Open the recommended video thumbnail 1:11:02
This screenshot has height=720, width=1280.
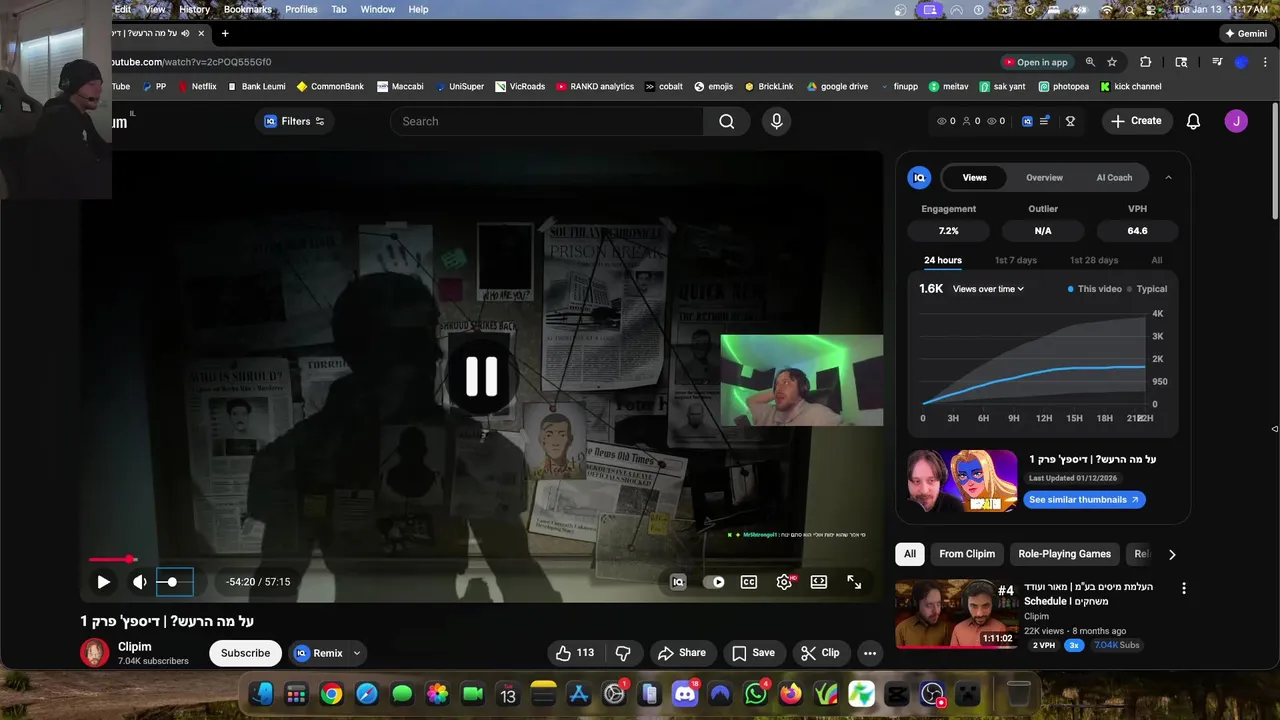955,614
